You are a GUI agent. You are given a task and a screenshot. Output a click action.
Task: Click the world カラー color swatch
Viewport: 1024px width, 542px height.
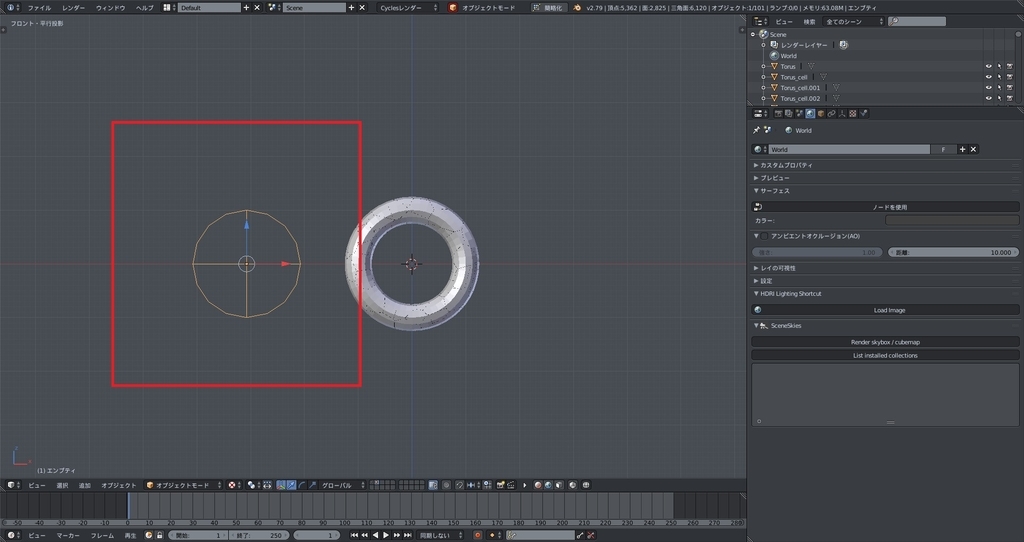(x=951, y=220)
